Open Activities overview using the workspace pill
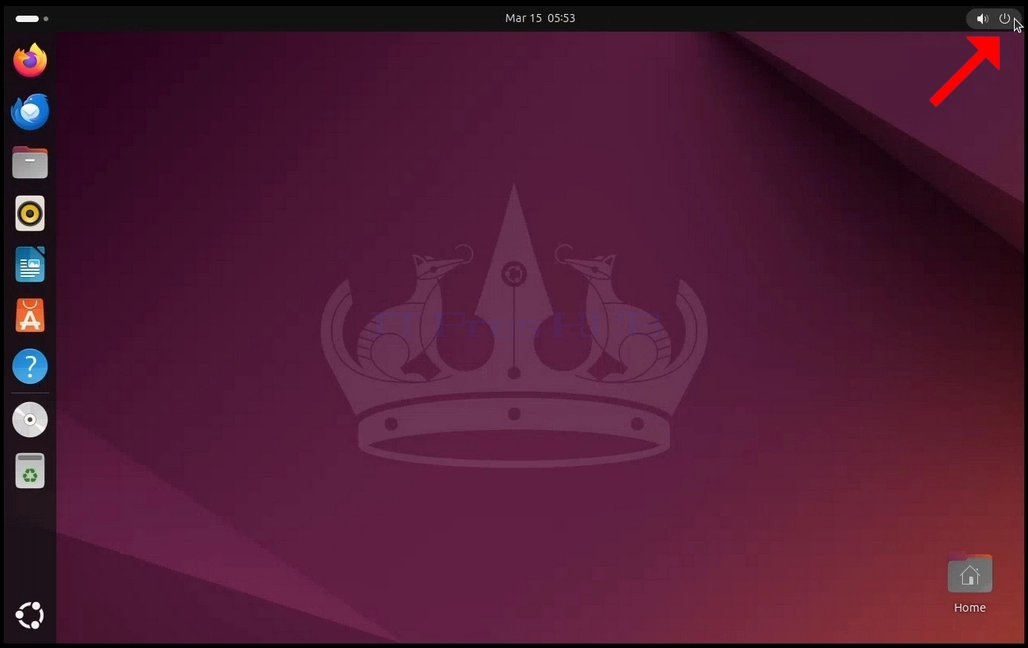 pos(27,18)
